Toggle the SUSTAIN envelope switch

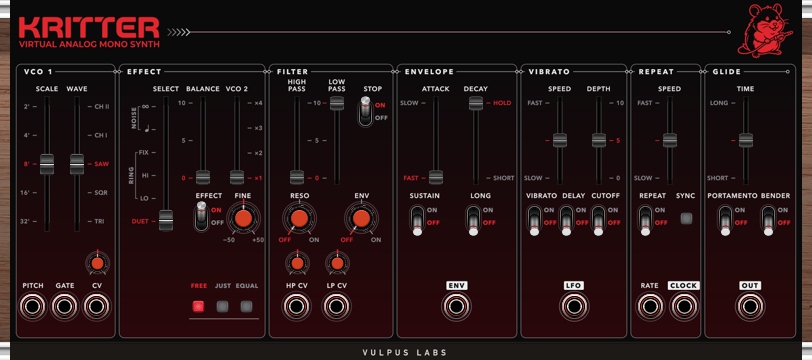417,220
